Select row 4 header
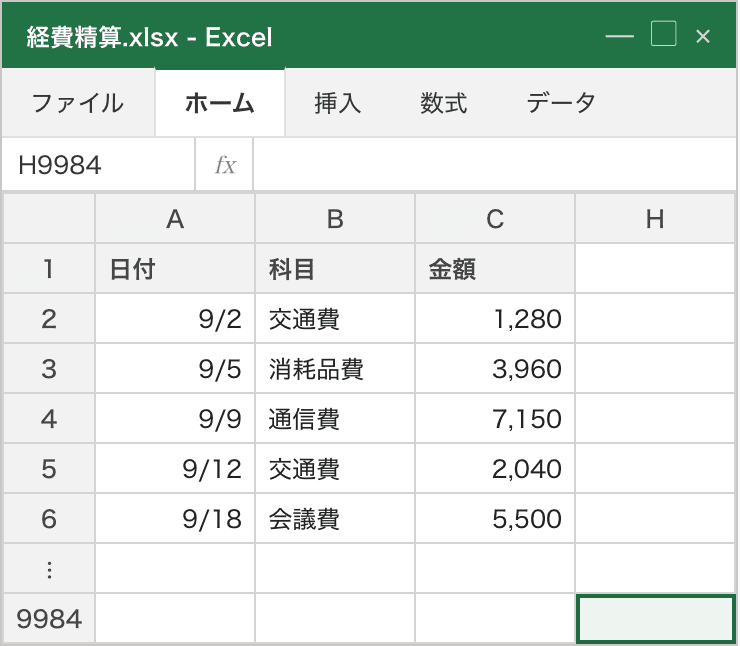740x646 pixels. tap(49, 419)
